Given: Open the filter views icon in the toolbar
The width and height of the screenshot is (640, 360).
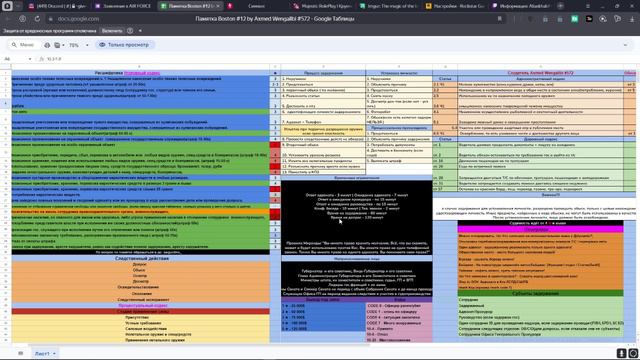Looking at the screenshot, I should (x=57, y=45).
